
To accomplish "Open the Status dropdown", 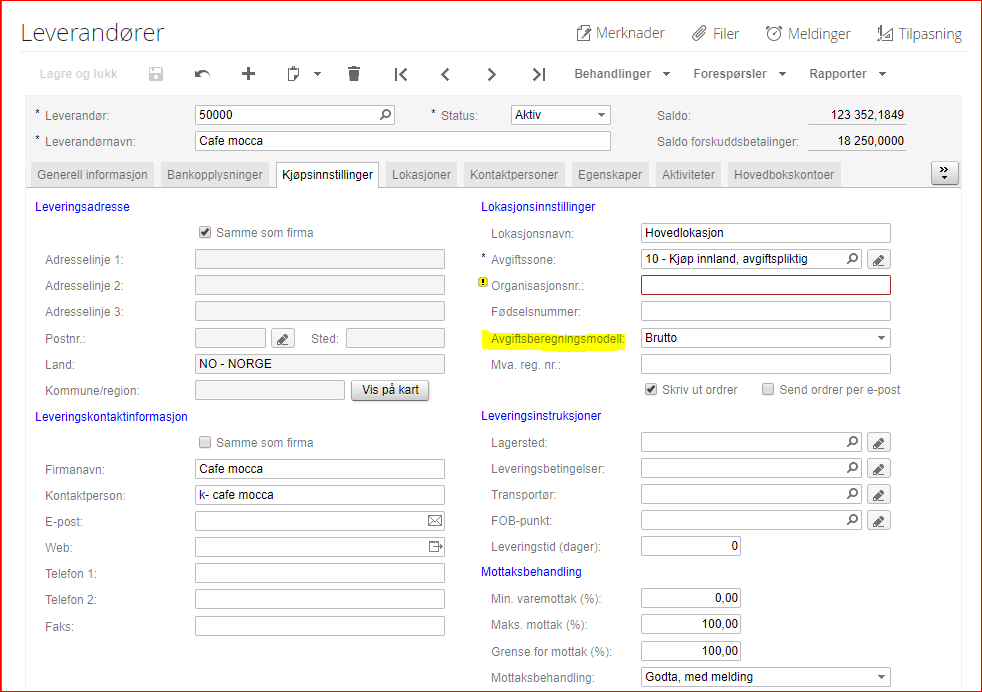I will coord(601,115).
